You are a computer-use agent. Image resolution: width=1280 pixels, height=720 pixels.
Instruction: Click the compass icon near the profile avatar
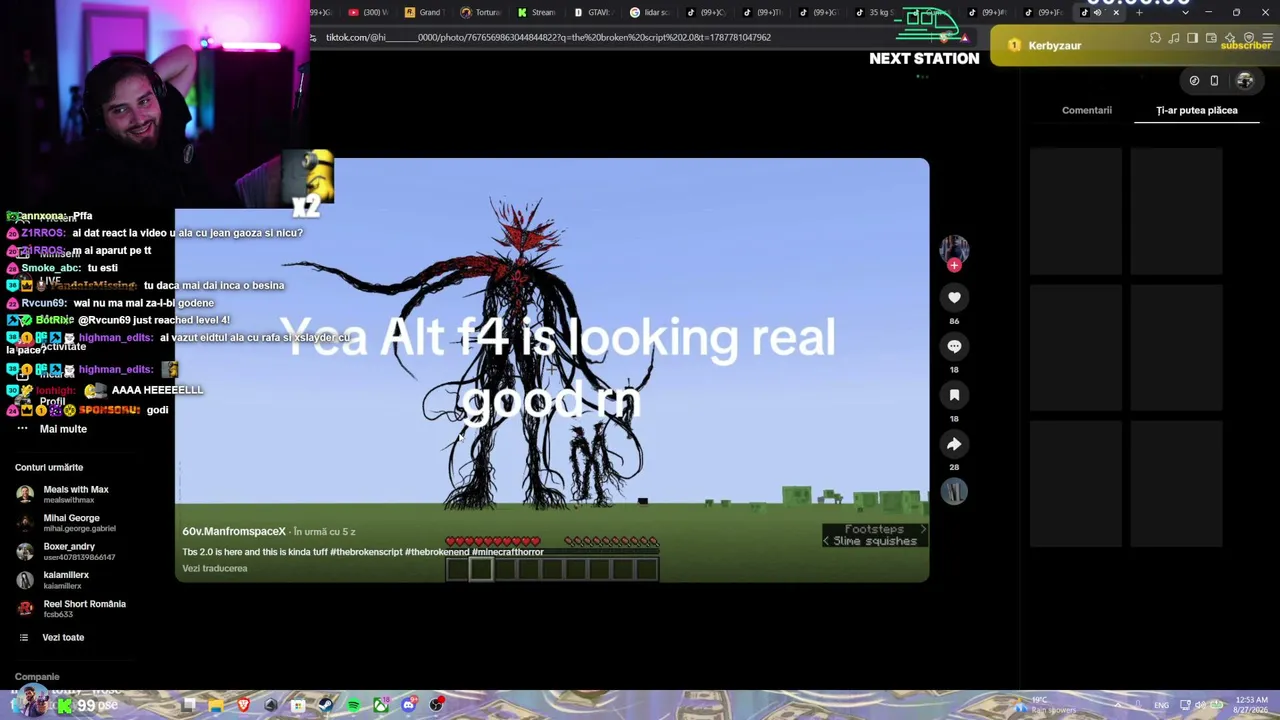tap(1194, 81)
